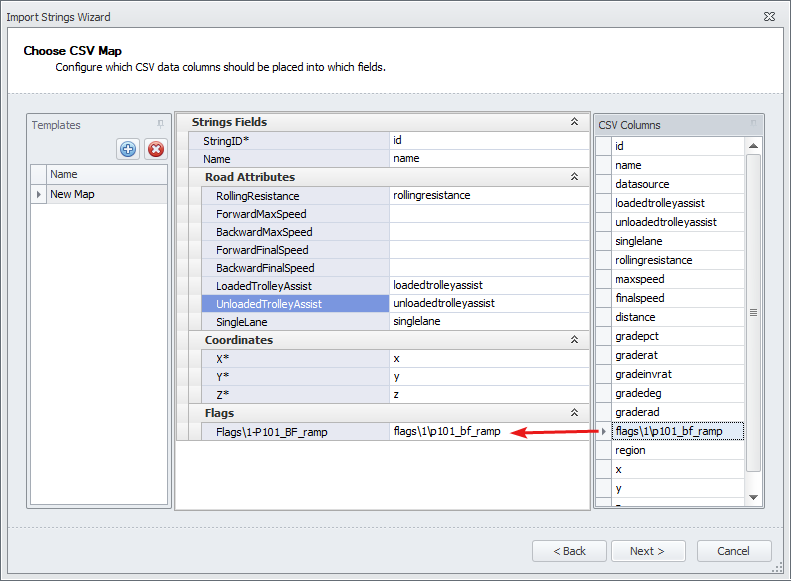Collapse the Strings Fields section
Image resolution: width=792 pixels, height=581 pixels.
[x=574, y=122]
